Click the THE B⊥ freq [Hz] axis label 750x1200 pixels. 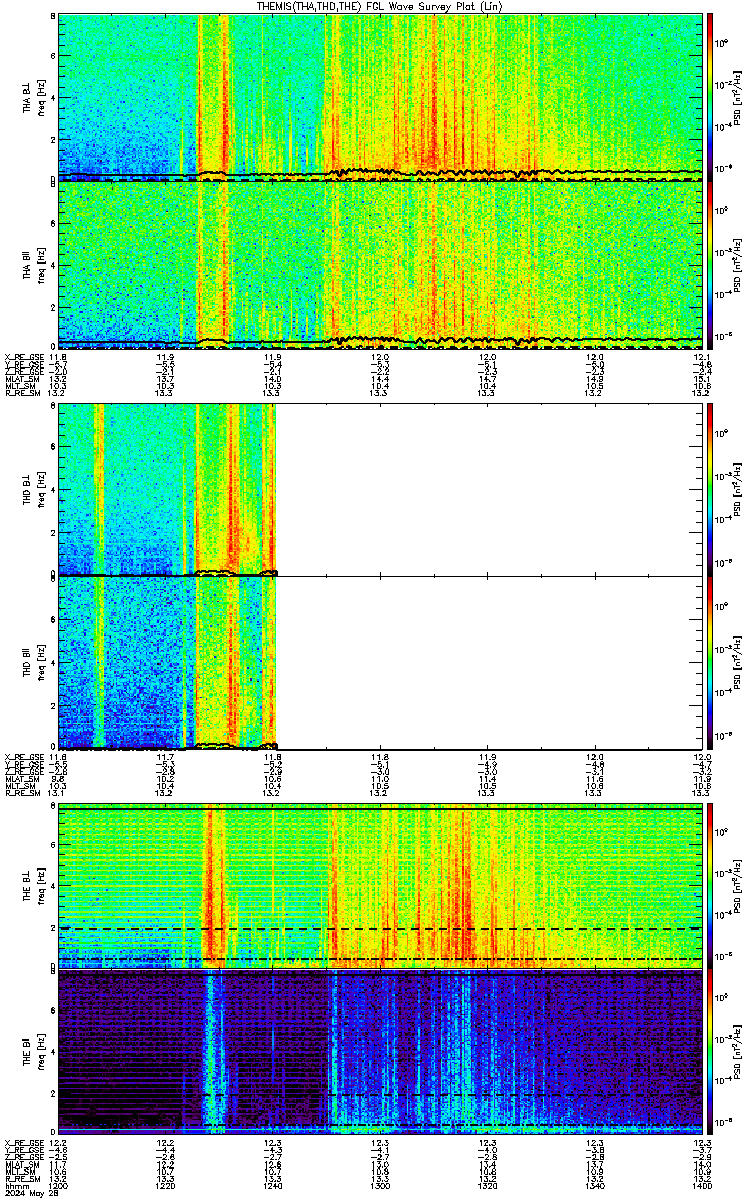[33, 886]
